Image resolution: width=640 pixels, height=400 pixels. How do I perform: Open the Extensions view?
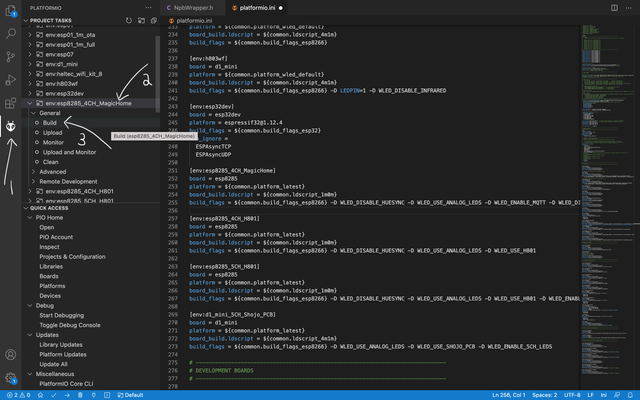(x=11, y=103)
